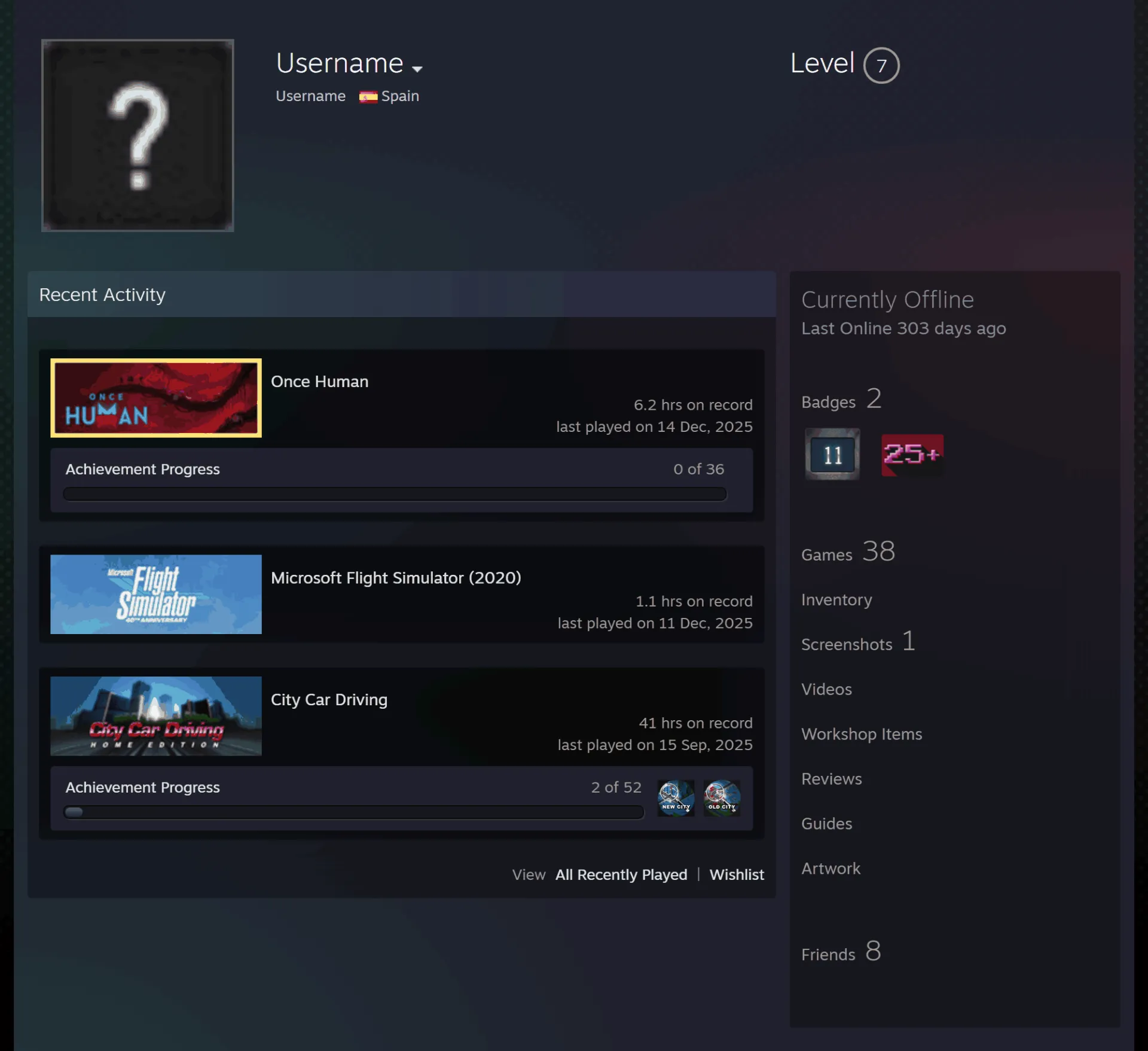Click the Spain flag icon
The width and height of the screenshot is (1148, 1051).
[x=368, y=96]
